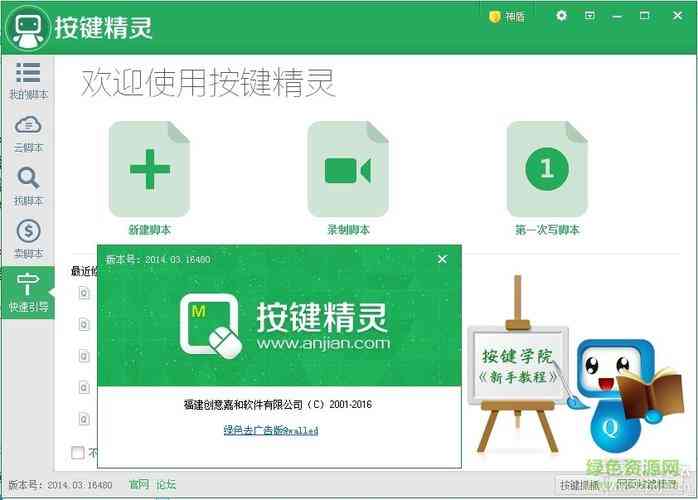Click the 录制脚本 camera icon
The width and height of the screenshot is (698, 500).
coord(347,170)
